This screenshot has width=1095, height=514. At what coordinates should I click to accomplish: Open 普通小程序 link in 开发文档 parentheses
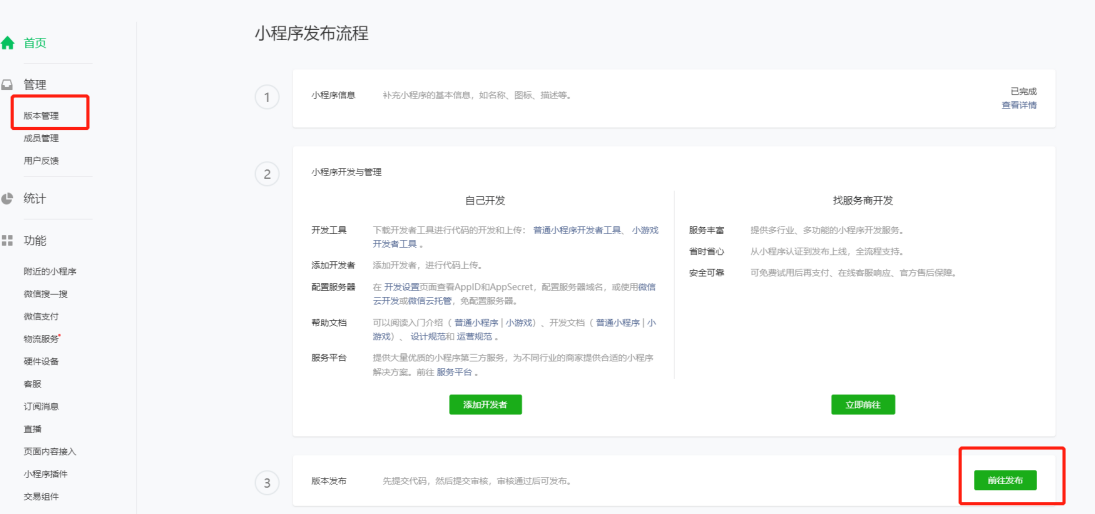point(618,323)
